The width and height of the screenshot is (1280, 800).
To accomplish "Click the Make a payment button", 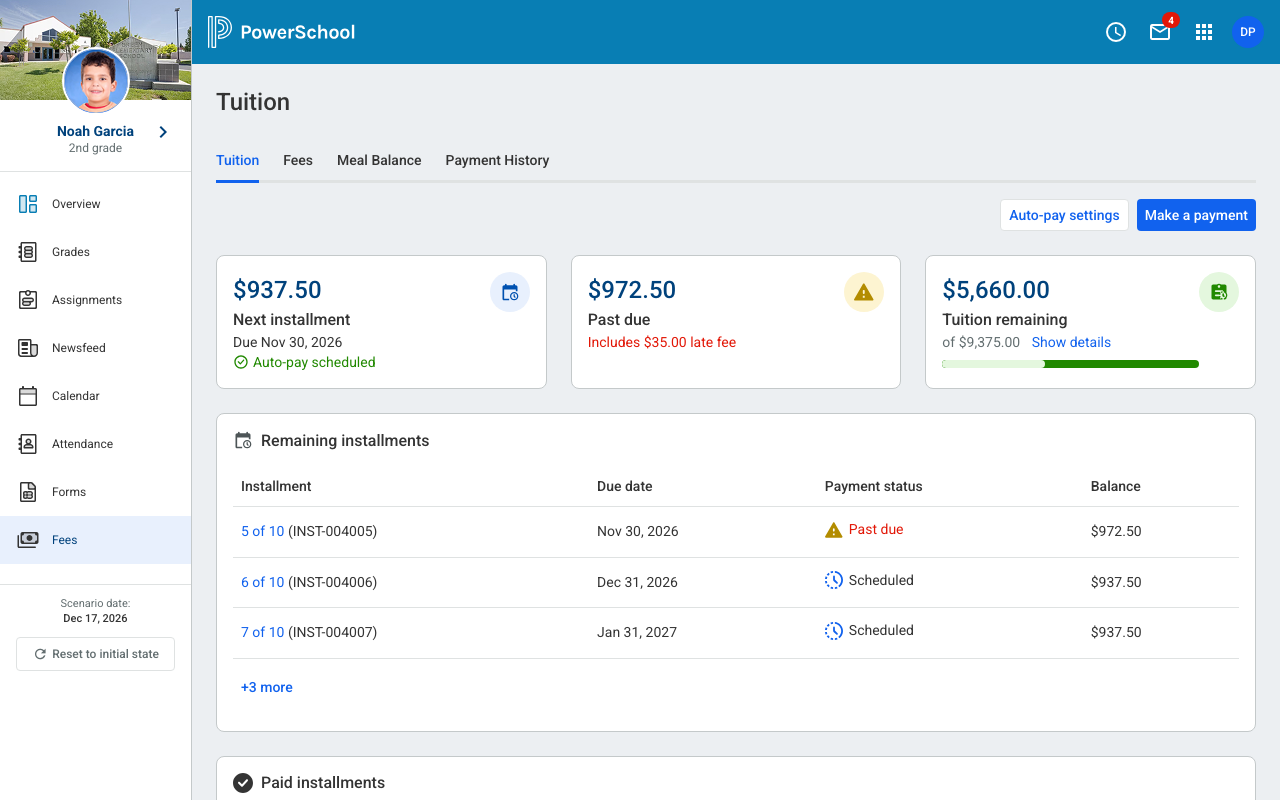I will click(1196, 215).
